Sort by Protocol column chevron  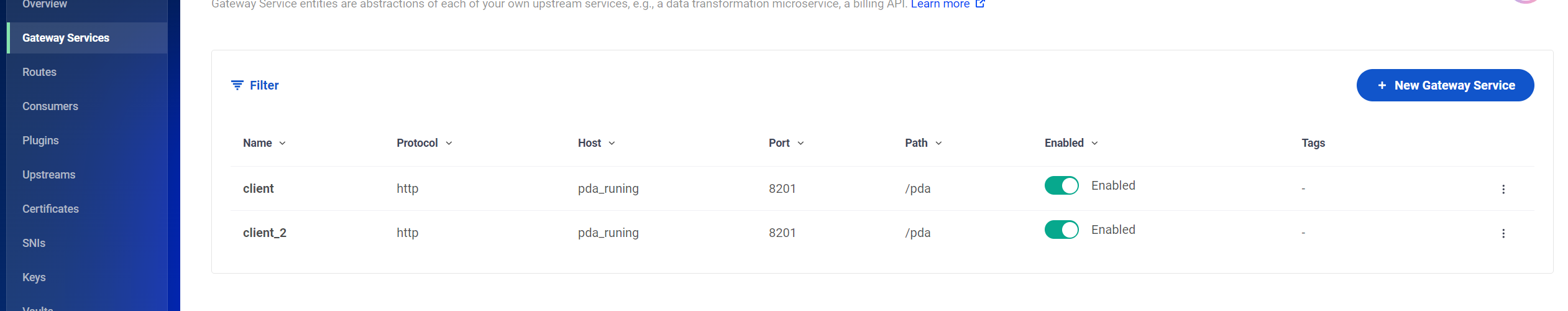449,143
